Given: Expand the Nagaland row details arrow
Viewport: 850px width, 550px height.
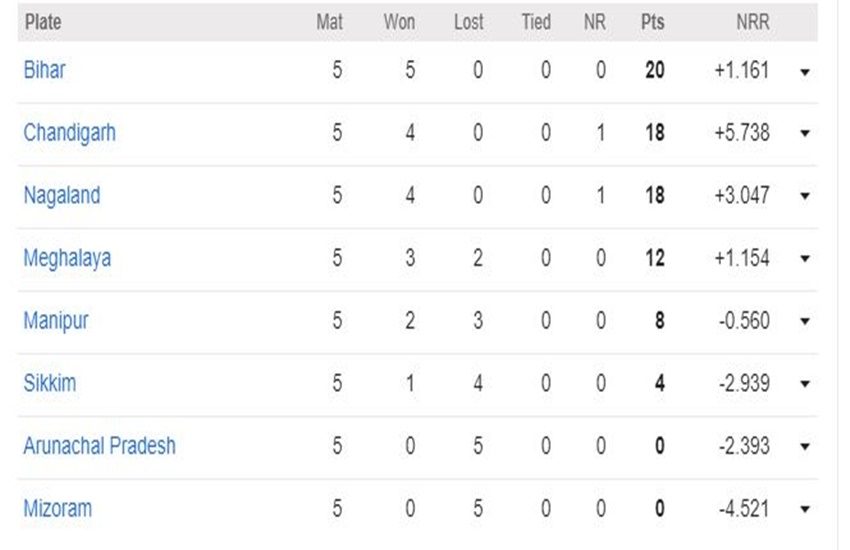Looking at the screenshot, I should [x=804, y=196].
